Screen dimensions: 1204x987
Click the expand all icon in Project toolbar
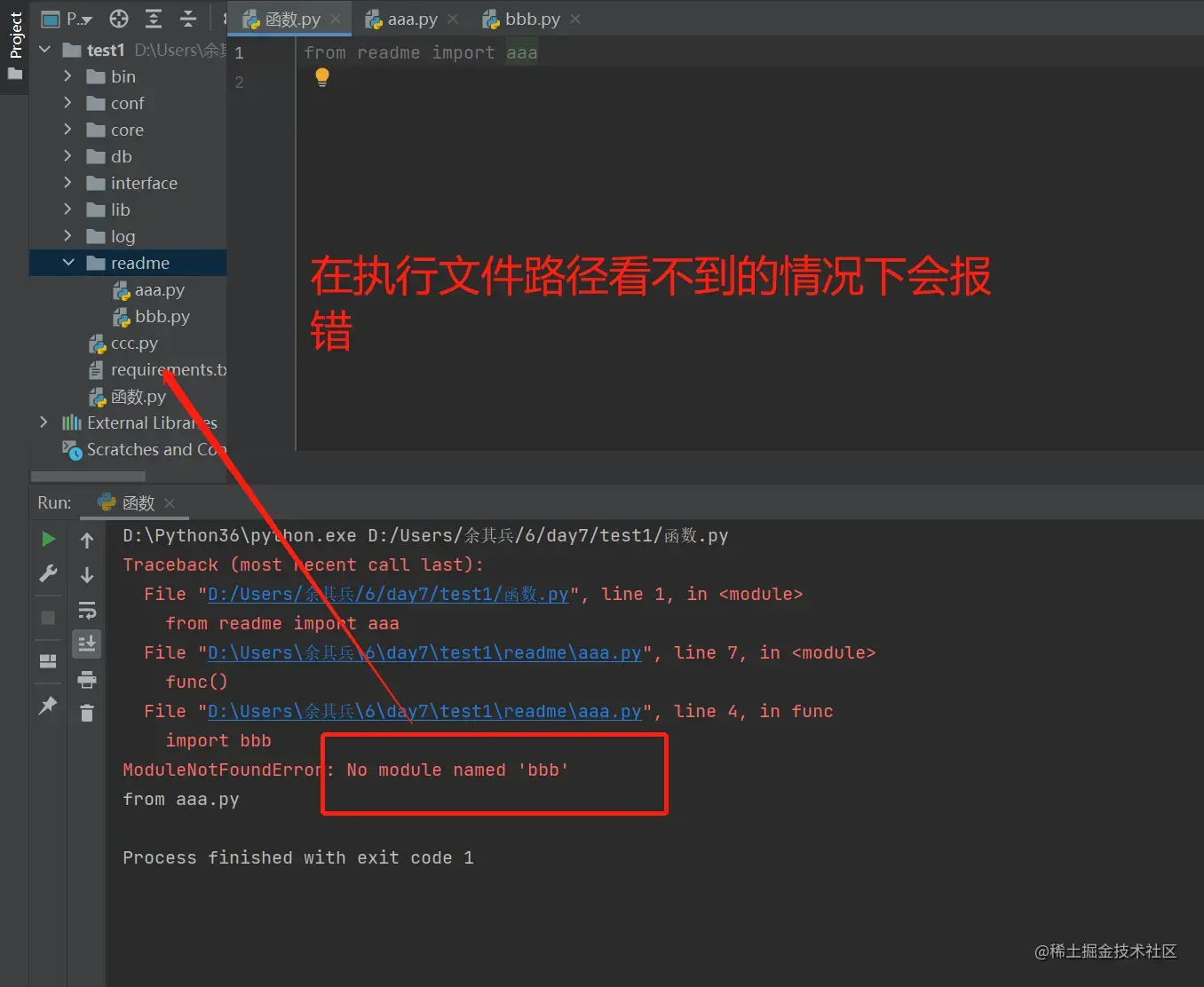pyautogui.click(x=154, y=19)
